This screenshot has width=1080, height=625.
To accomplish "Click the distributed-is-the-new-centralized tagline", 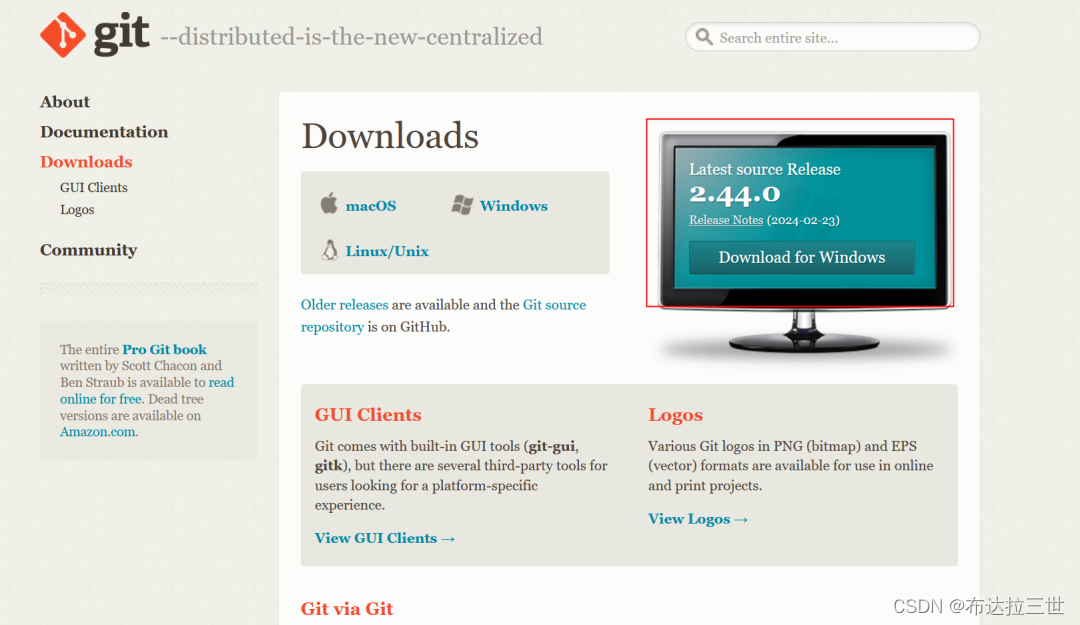I will [x=352, y=37].
